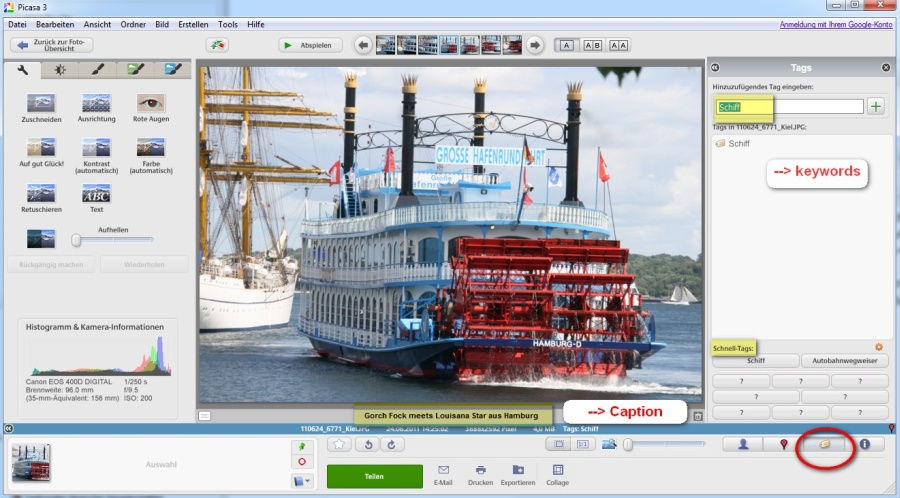The height and width of the screenshot is (498, 900).
Task: Toggle caption visibility icon below photo
Action: point(204,416)
